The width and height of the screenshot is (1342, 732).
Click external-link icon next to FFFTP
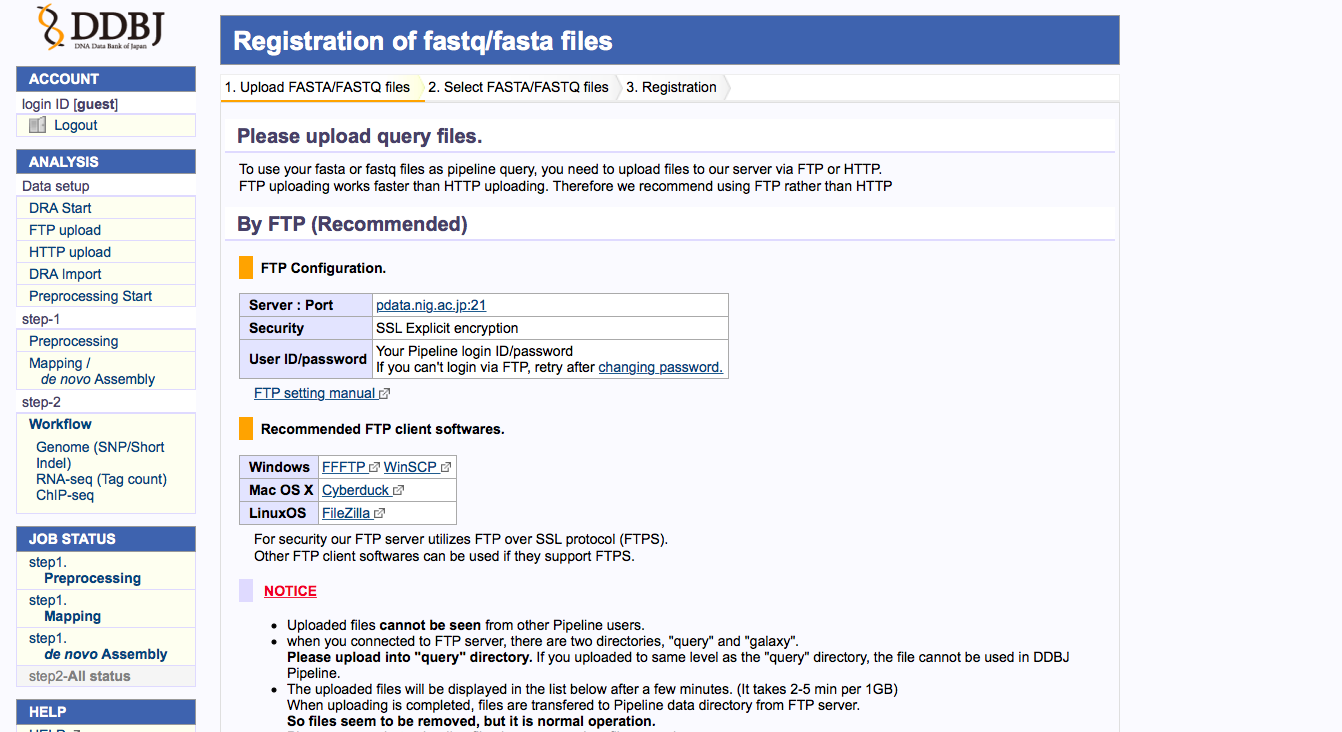click(x=375, y=467)
